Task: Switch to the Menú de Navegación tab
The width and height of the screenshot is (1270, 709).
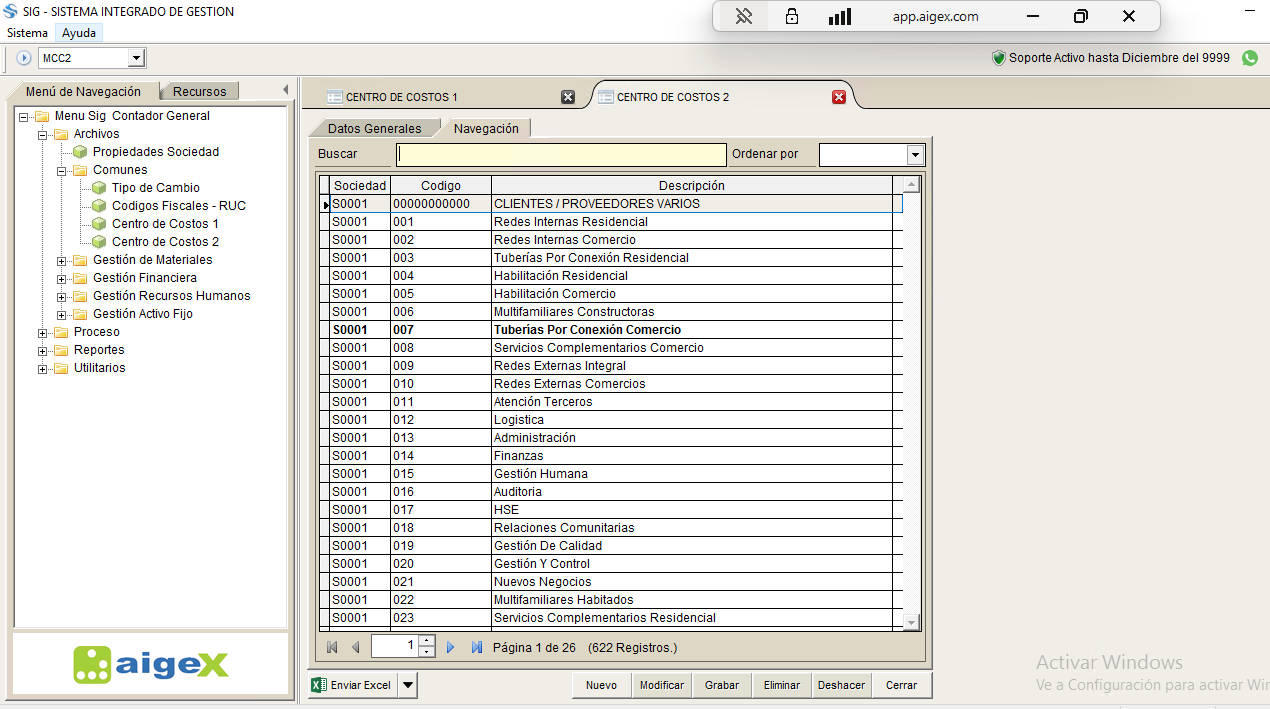Action: click(x=83, y=91)
